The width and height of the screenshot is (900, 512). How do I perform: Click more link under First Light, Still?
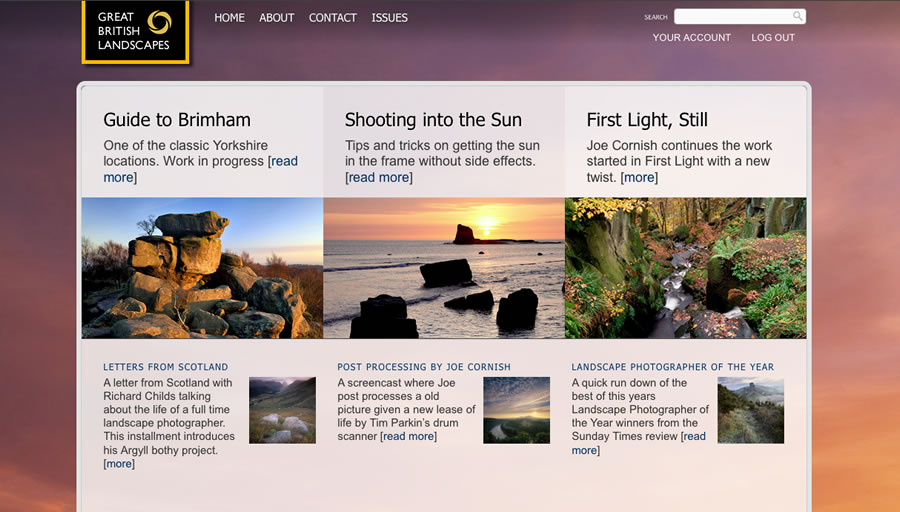639,177
